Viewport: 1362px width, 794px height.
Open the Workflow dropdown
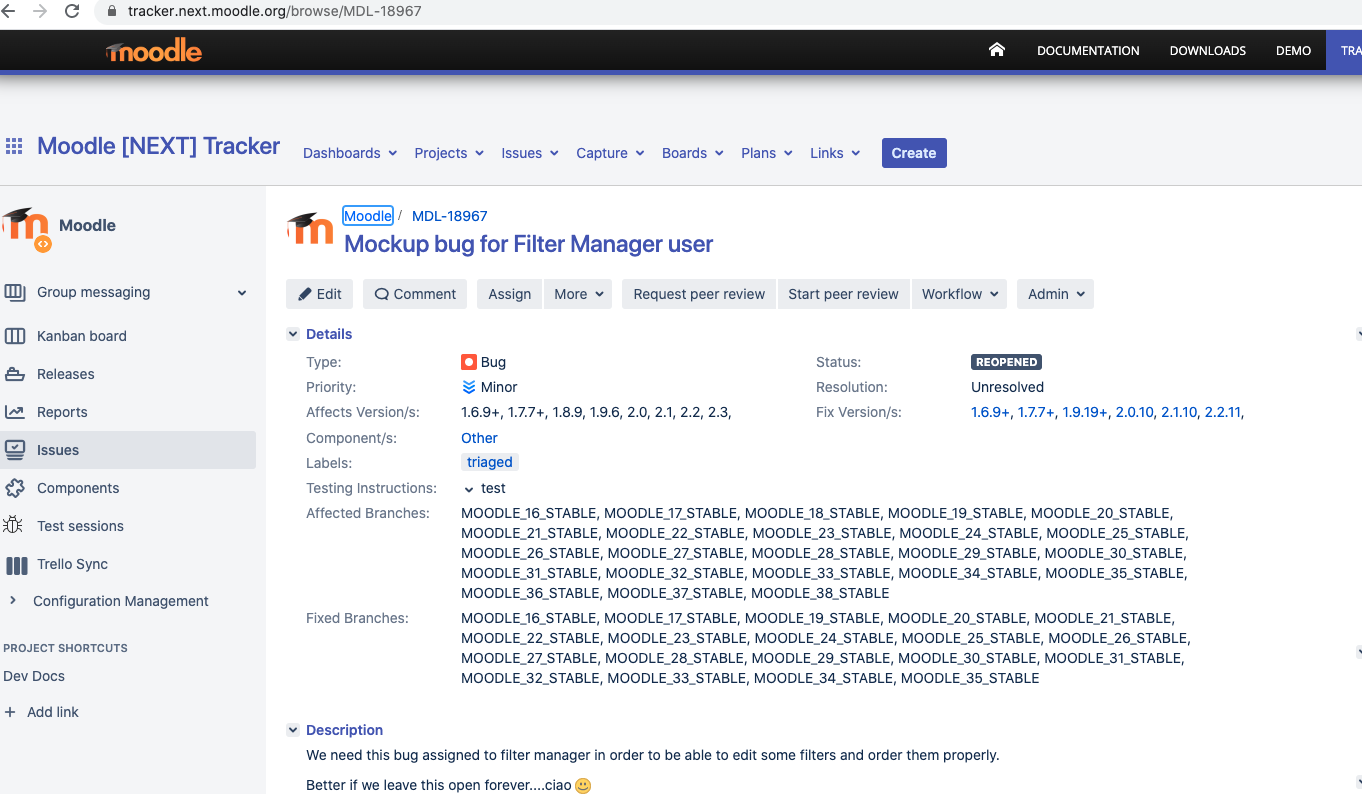pos(960,294)
